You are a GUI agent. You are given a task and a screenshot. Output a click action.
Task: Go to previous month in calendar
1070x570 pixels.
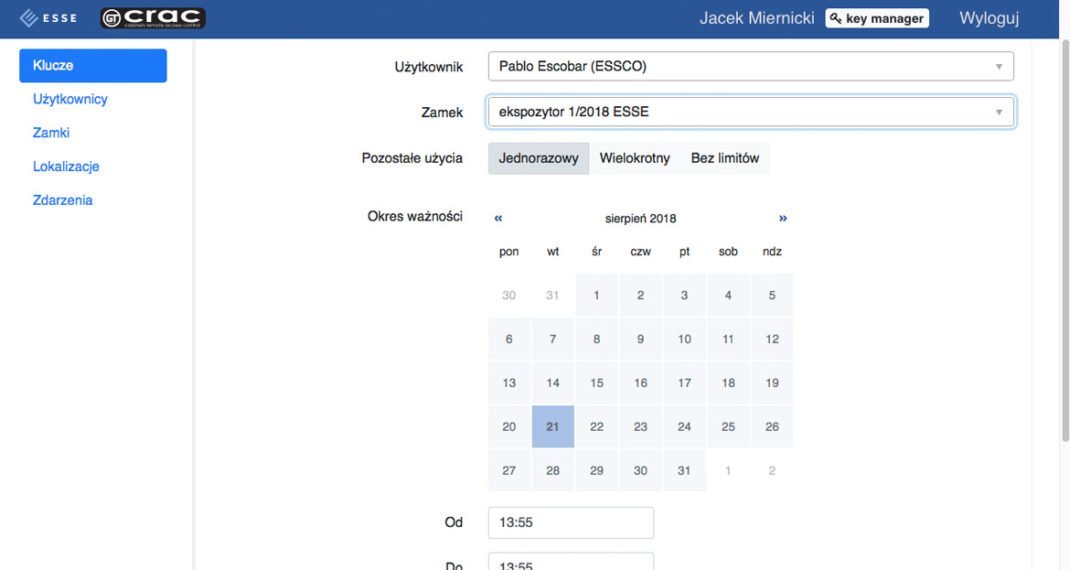(x=498, y=218)
